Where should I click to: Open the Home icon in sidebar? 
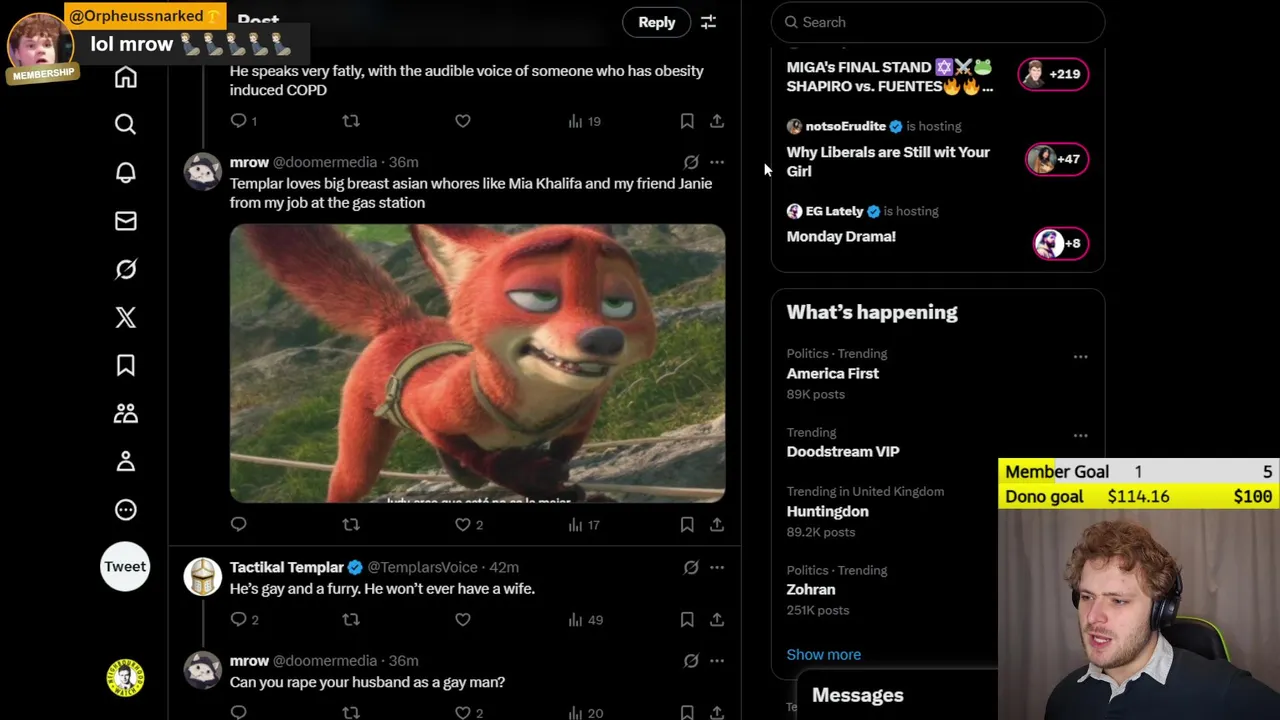point(125,77)
